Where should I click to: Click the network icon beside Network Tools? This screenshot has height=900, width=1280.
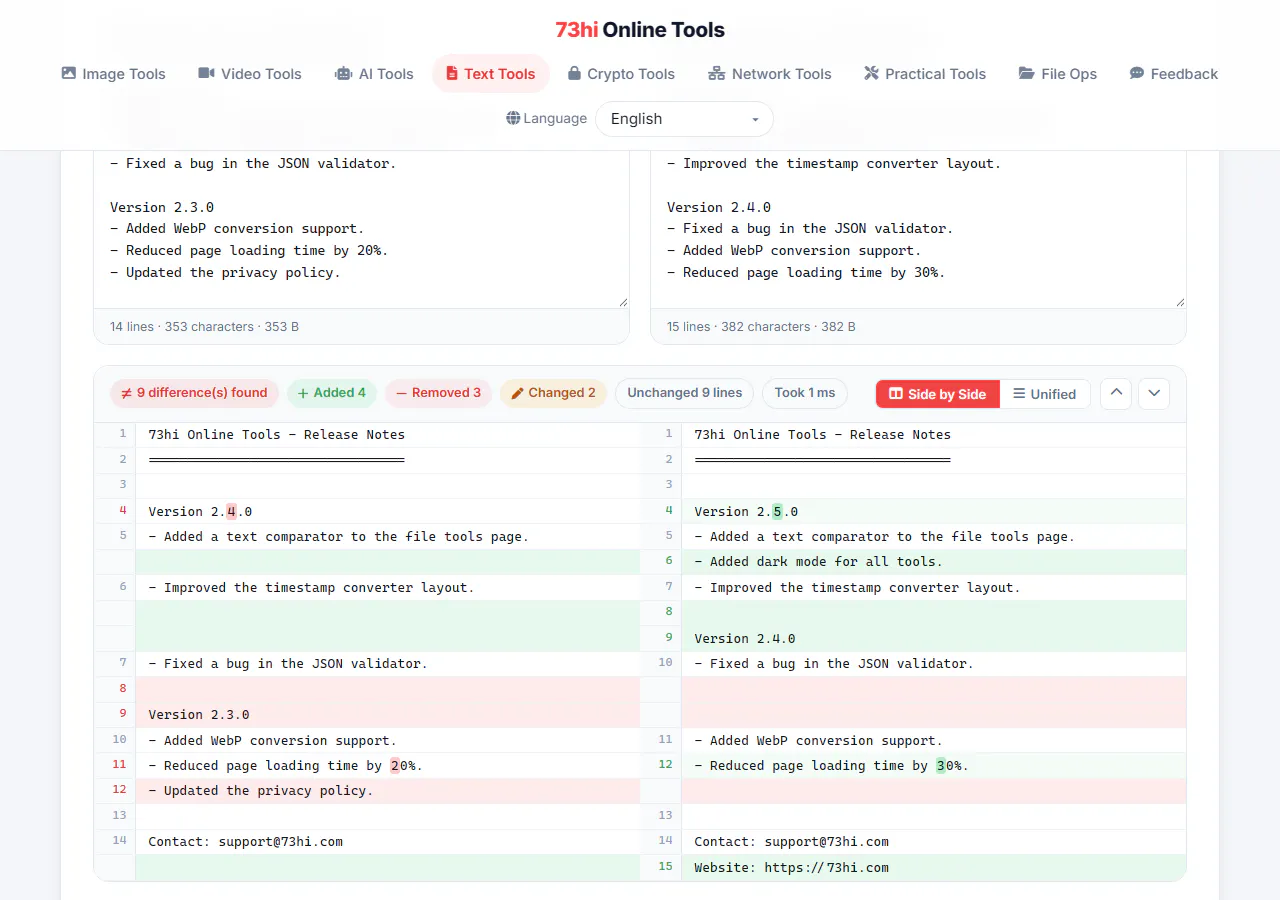(716, 73)
